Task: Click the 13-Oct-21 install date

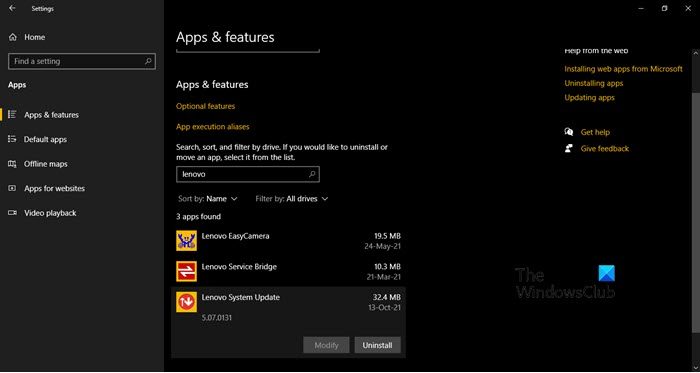Action: (383, 307)
